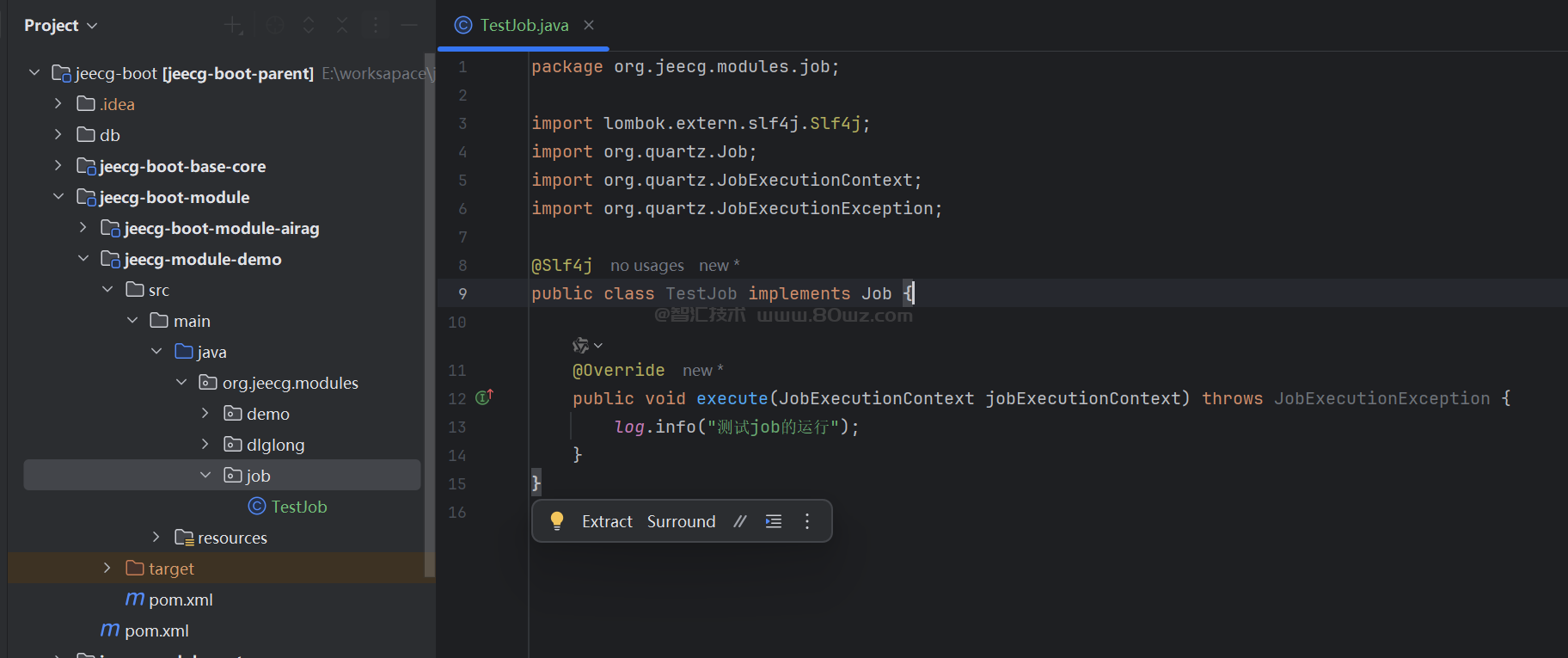The height and width of the screenshot is (658, 1568).
Task: Click the @Override annotation
Action: [x=618, y=370]
